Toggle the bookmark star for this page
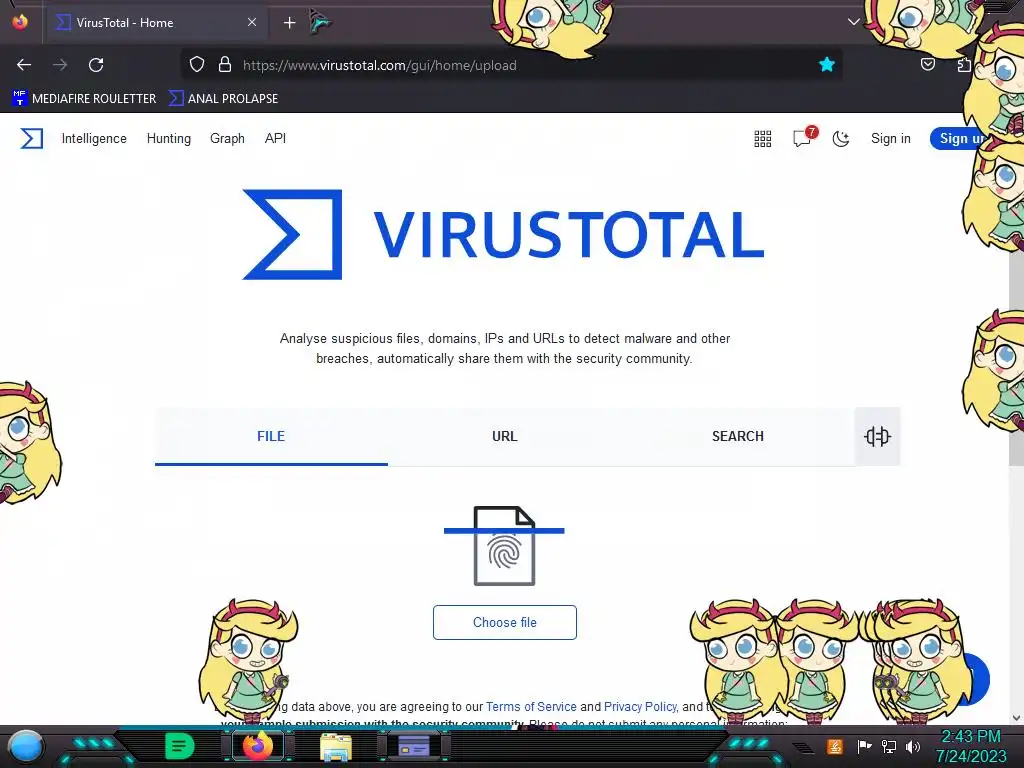Screen dimensions: 1024x768 [827, 65]
